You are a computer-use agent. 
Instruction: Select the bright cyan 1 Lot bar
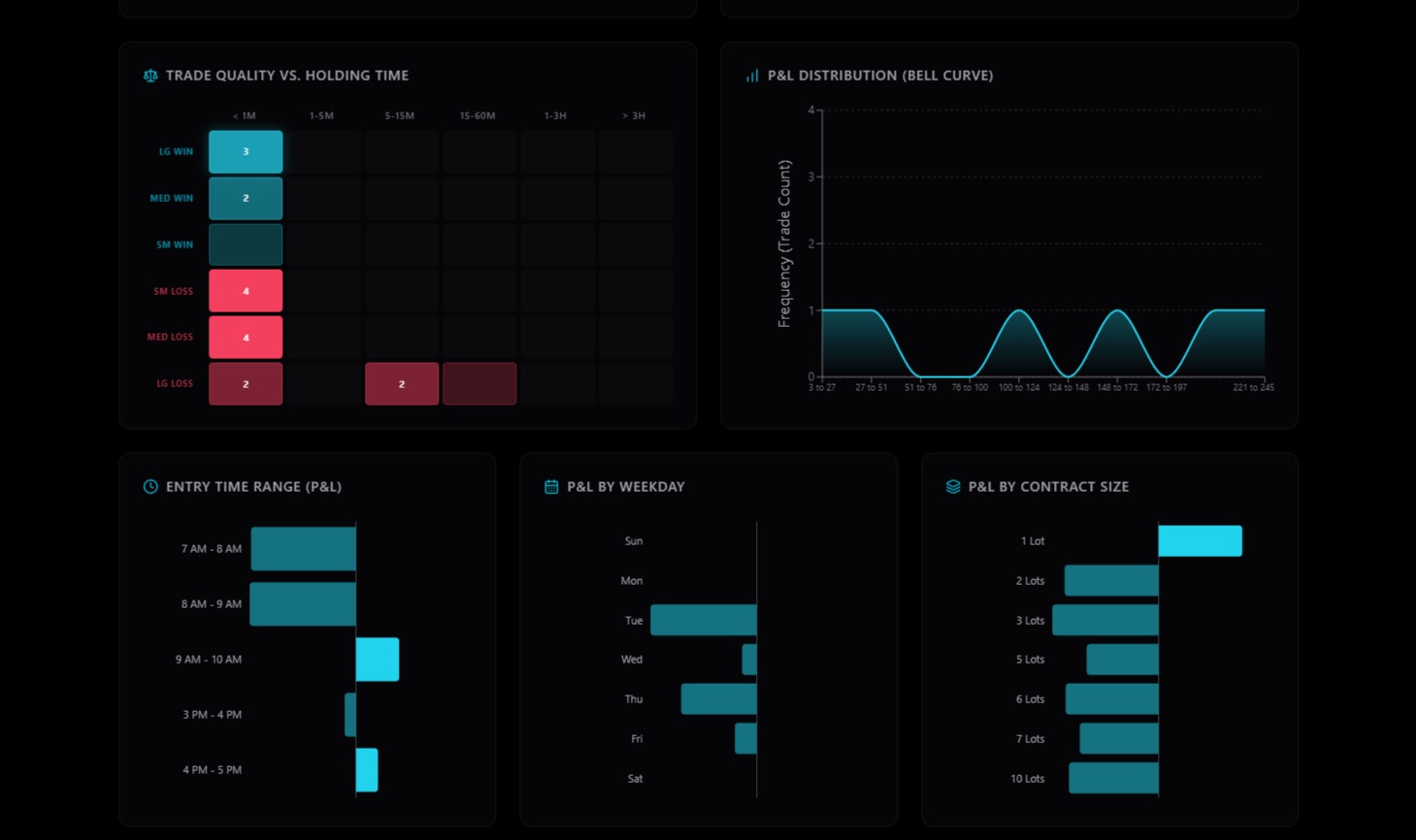click(1199, 541)
